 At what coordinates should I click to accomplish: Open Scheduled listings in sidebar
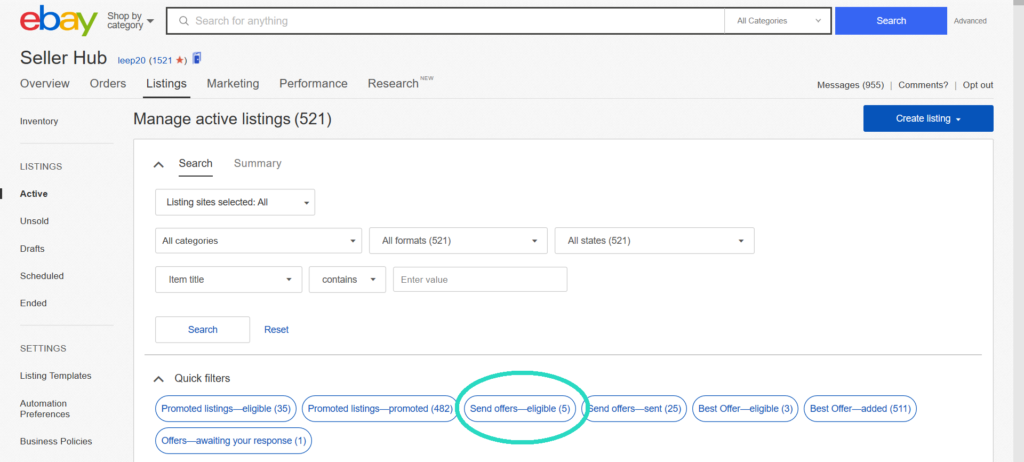point(42,276)
